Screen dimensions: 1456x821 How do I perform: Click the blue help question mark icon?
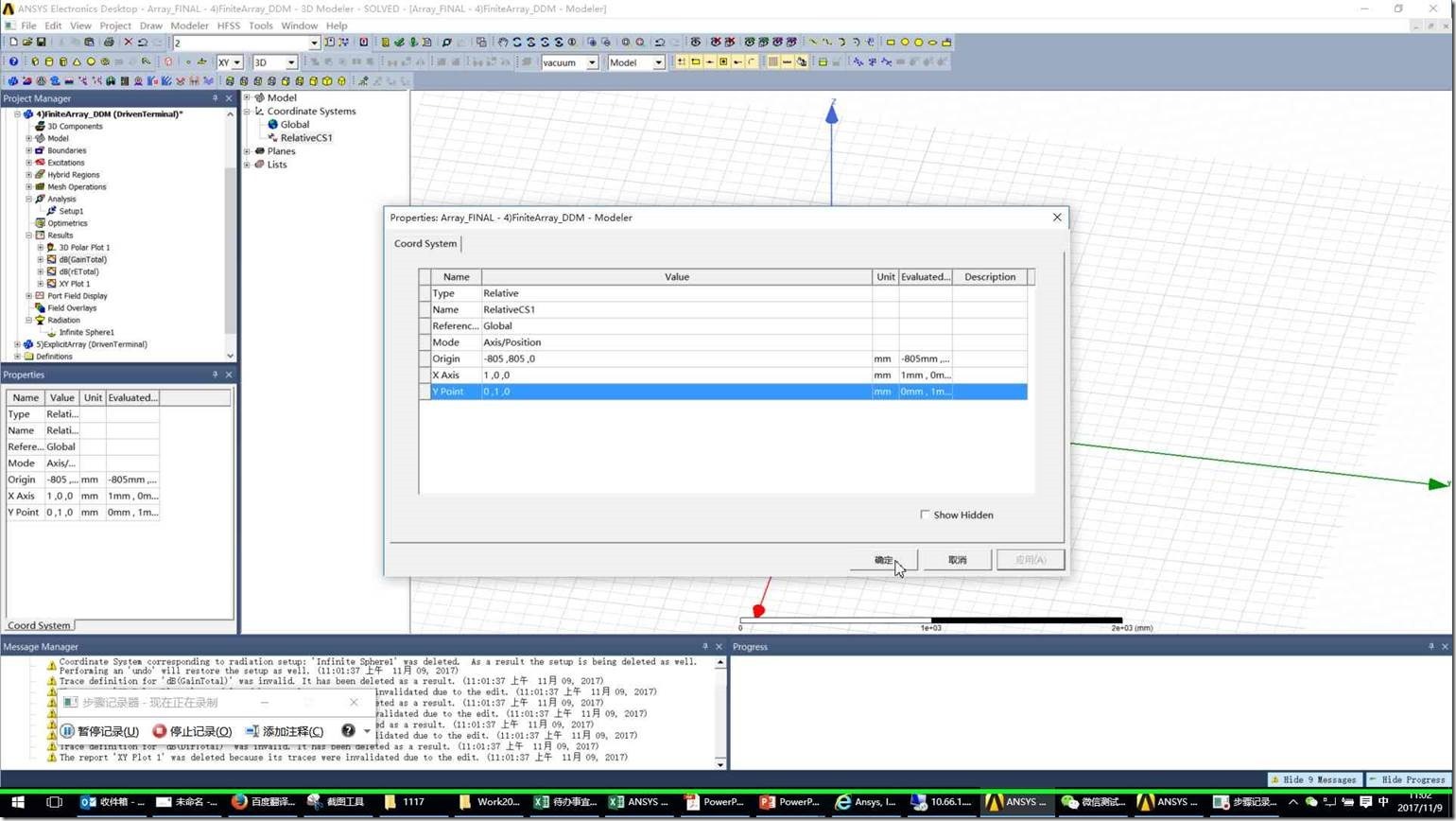click(13, 62)
